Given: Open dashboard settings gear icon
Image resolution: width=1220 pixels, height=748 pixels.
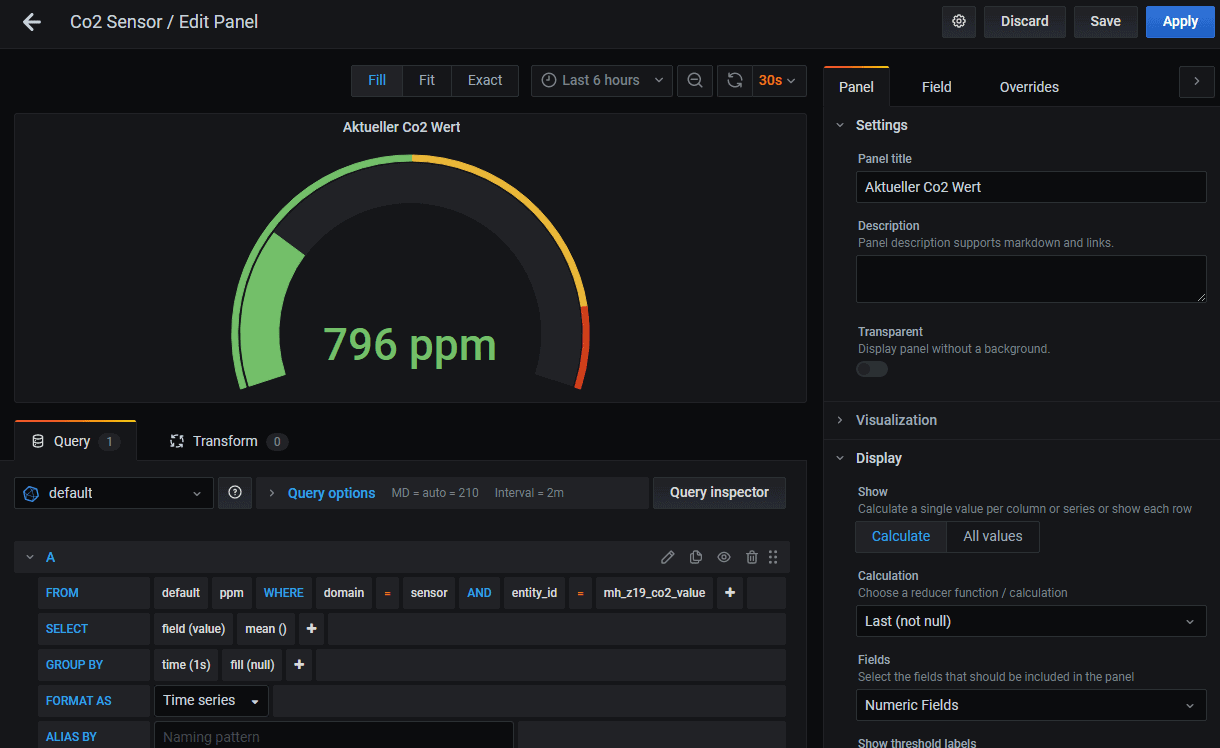Looking at the screenshot, I should point(959,22).
